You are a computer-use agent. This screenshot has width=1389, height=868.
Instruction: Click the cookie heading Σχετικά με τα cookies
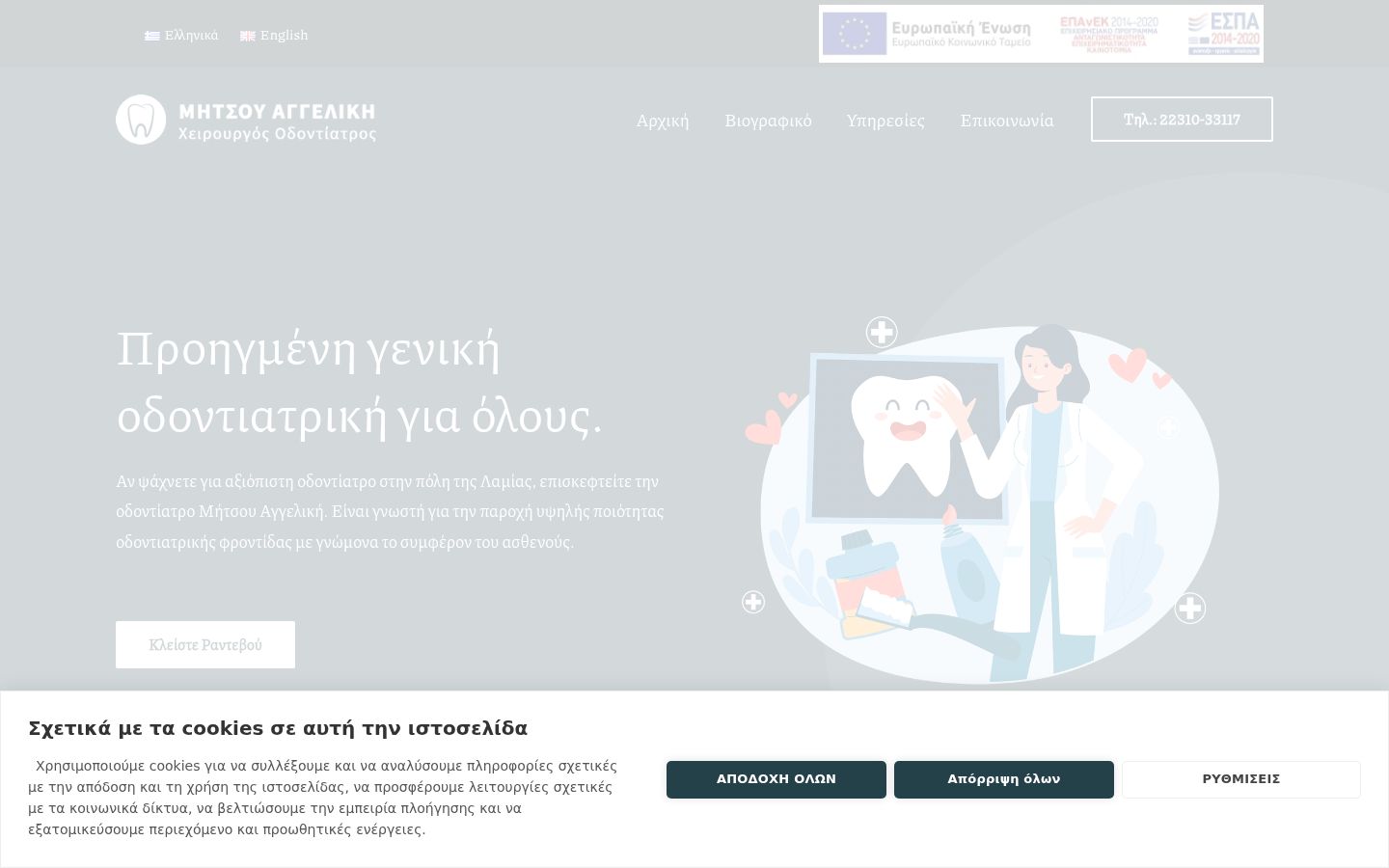[x=278, y=728]
